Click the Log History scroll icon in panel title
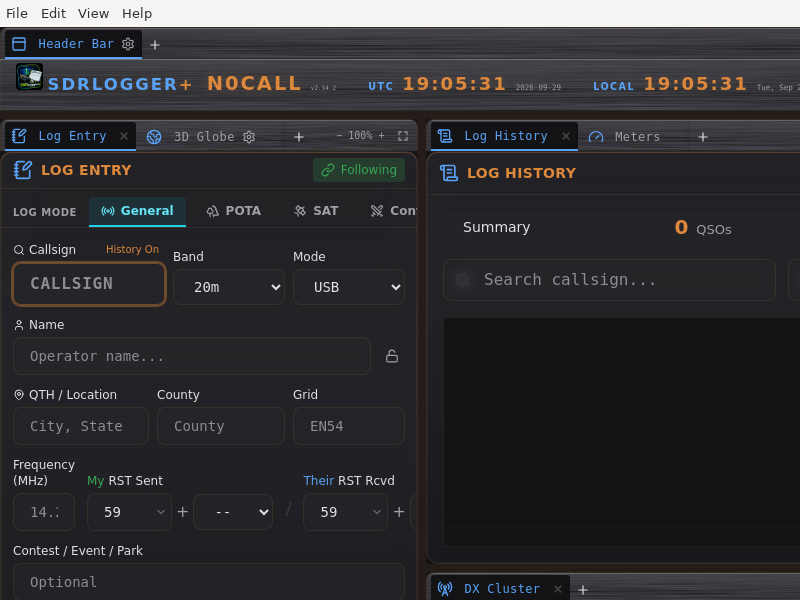 pyautogui.click(x=449, y=173)
